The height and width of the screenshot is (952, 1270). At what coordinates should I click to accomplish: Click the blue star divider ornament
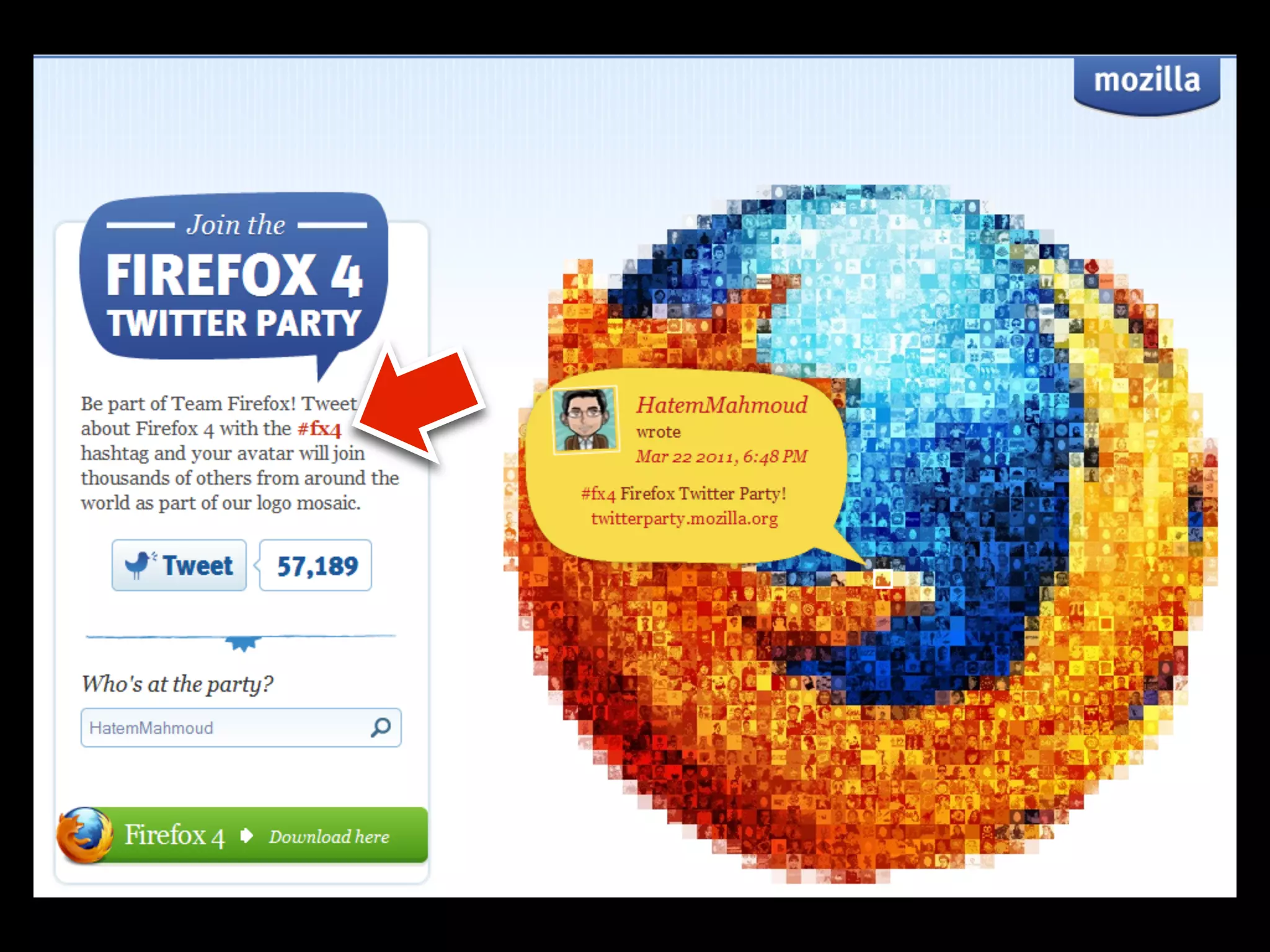242,643
